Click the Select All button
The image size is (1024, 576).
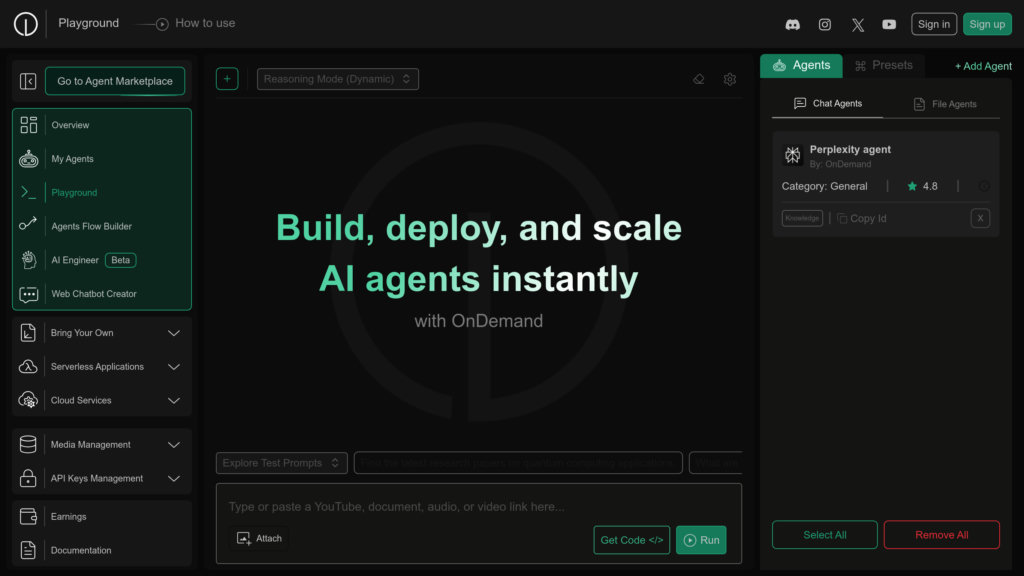825,535
